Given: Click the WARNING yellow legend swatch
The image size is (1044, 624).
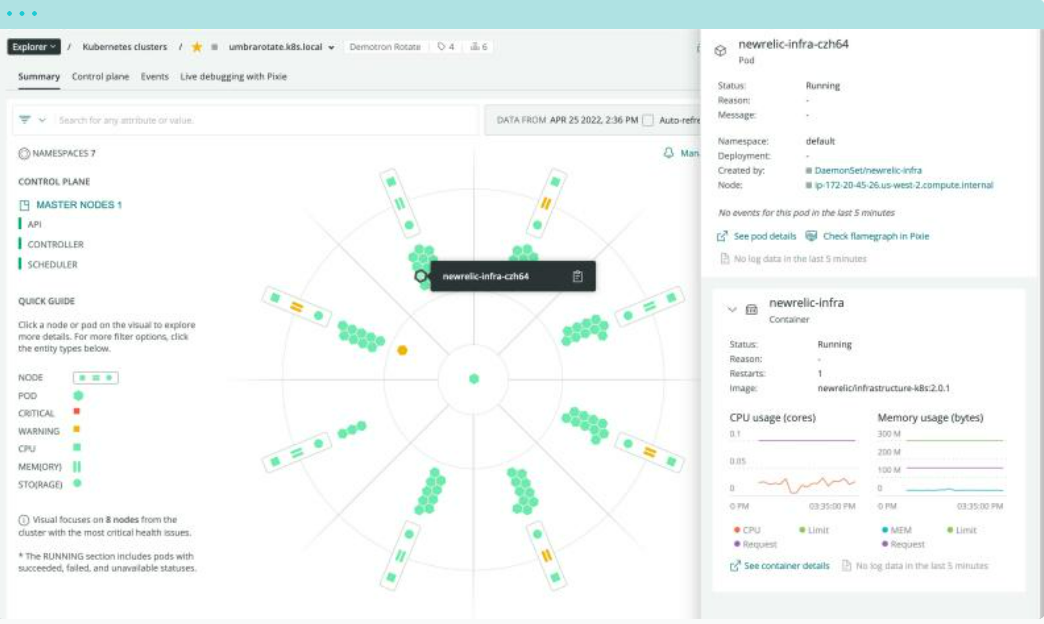Looking at the screenshot, I should [77, 430].
